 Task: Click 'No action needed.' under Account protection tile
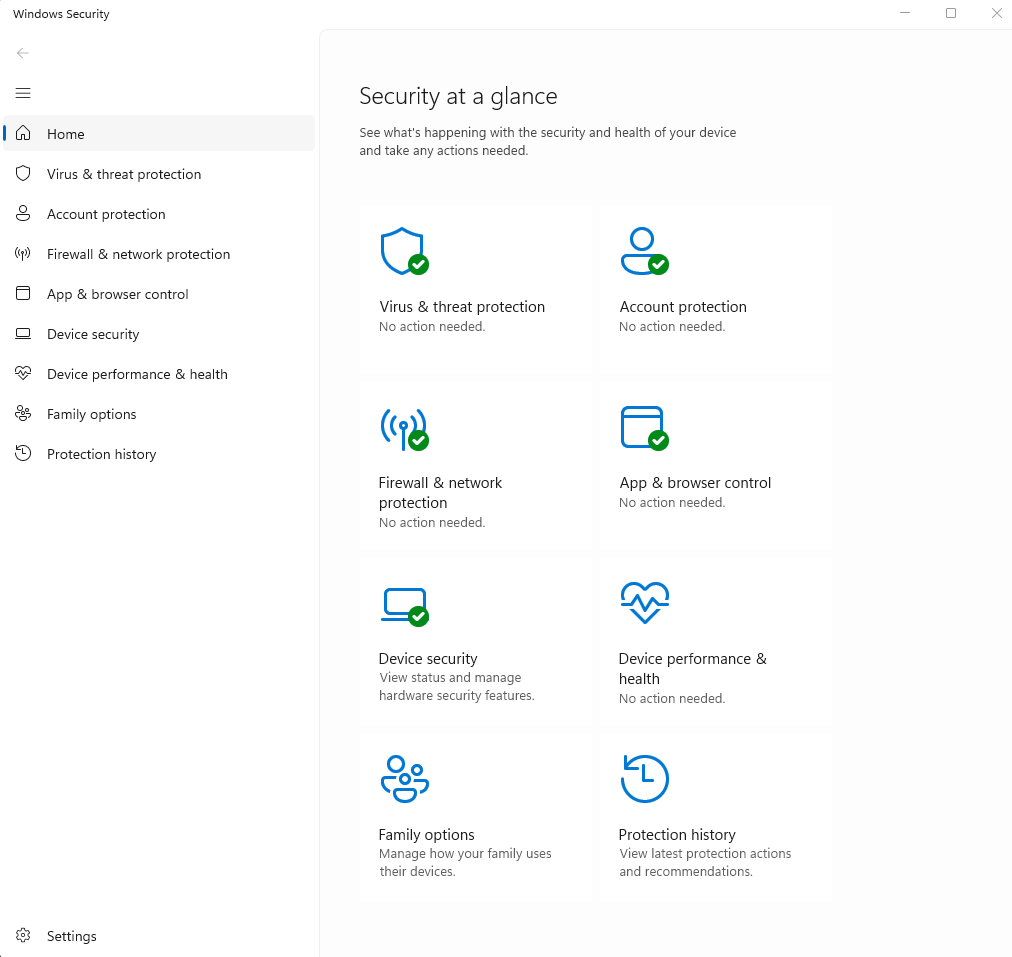pyautogui.click(x=672, y=327)
